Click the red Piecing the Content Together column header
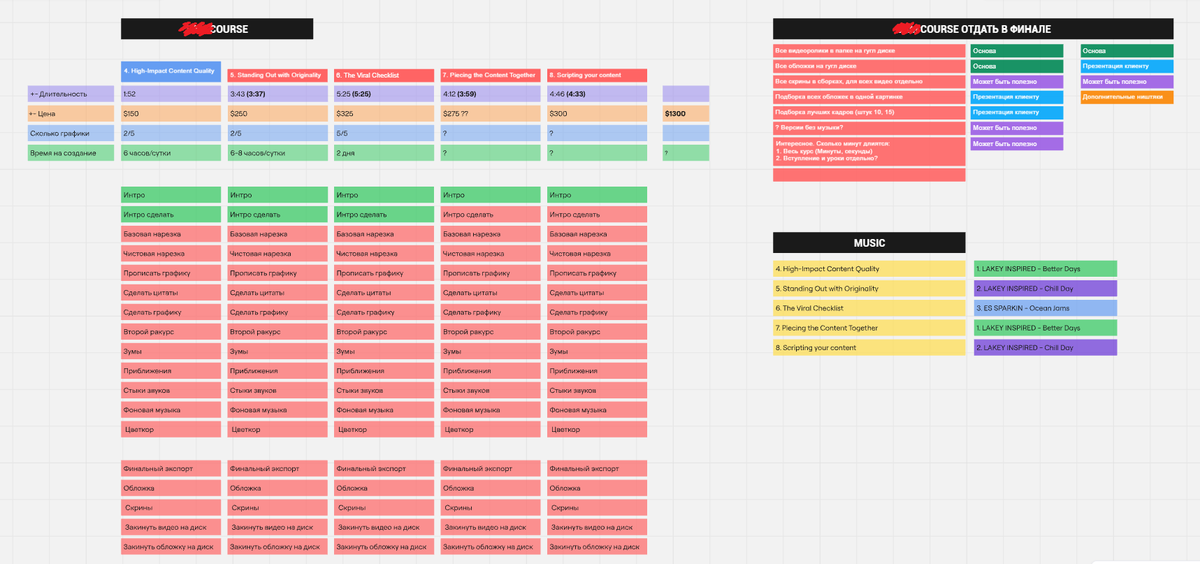Viewport: 1200px width, 564px height. (491, 75)
